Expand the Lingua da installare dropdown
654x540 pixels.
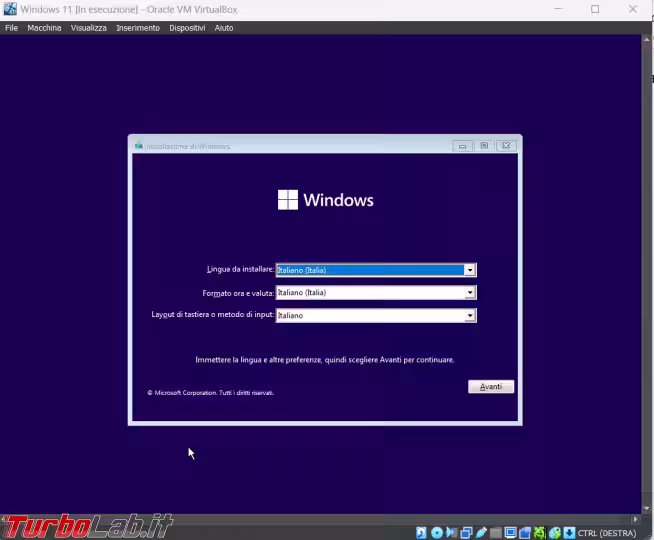click(470, 270)
